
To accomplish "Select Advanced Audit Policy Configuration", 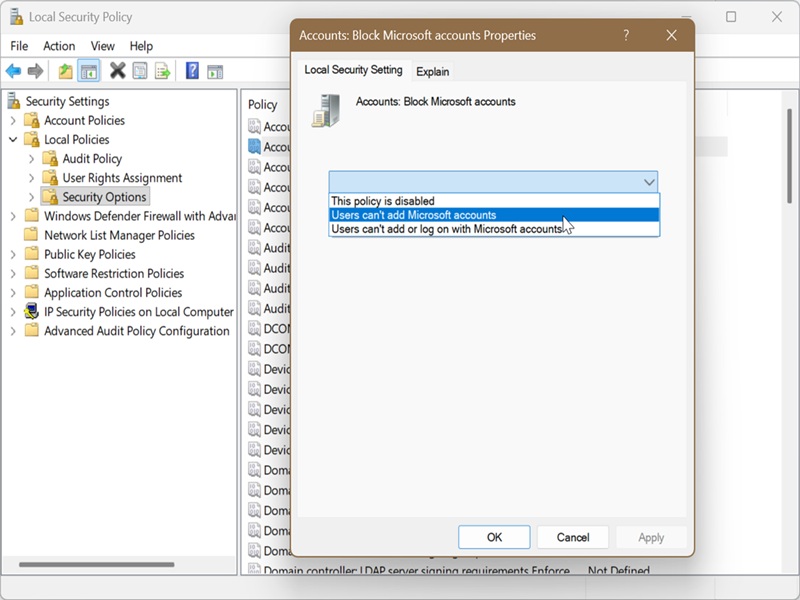I will (x=137, y=331).
